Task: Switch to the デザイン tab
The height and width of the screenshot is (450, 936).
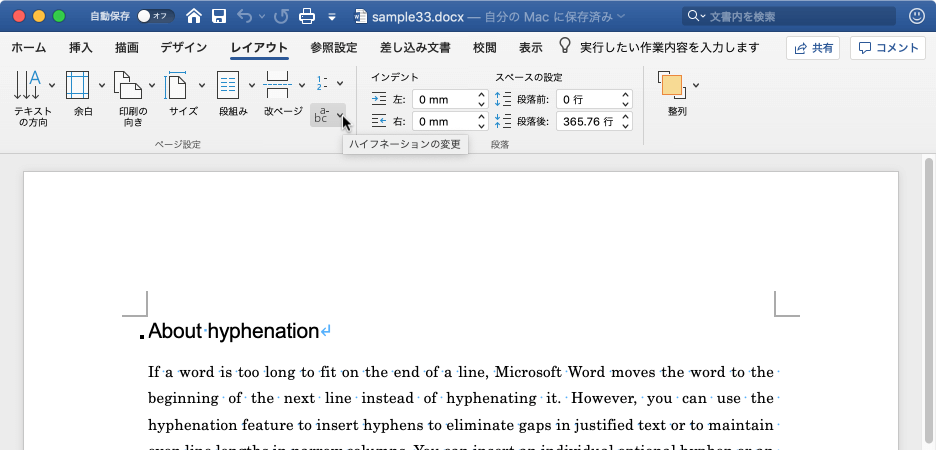Action: coord(183,48)
